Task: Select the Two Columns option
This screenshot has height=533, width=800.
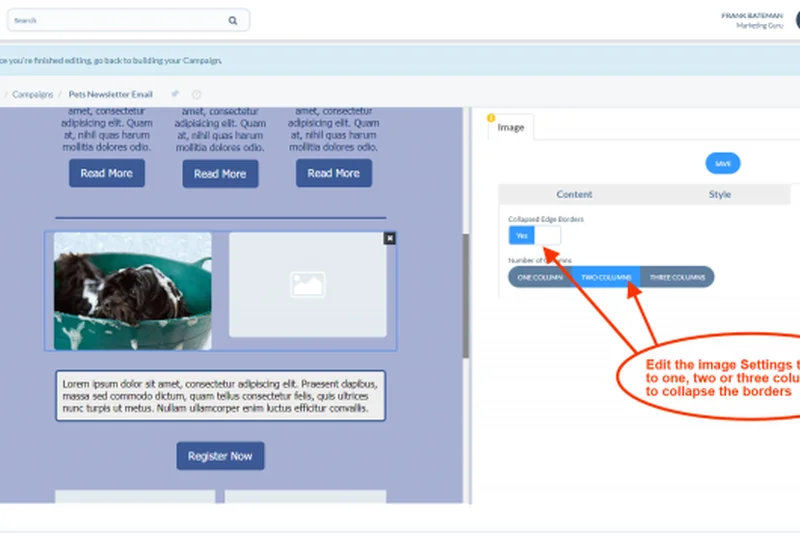Action: click(606, 277)
